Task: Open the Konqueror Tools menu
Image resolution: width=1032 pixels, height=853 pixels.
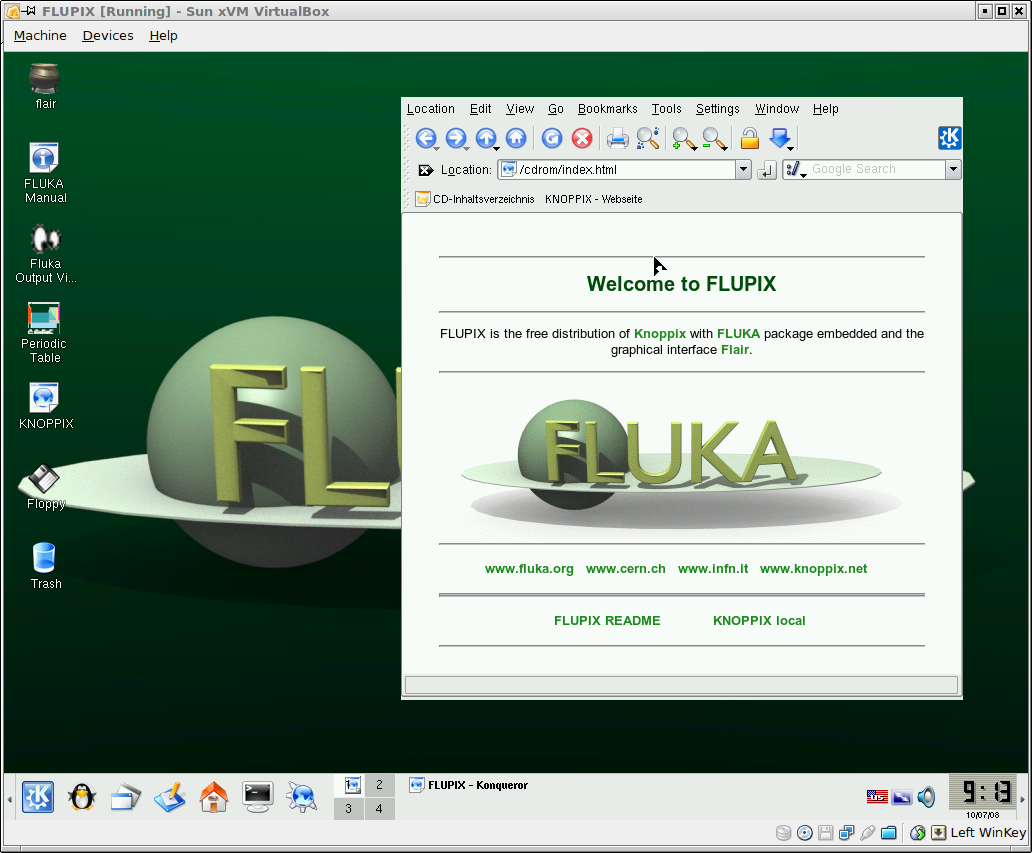Action: (667, 109)
